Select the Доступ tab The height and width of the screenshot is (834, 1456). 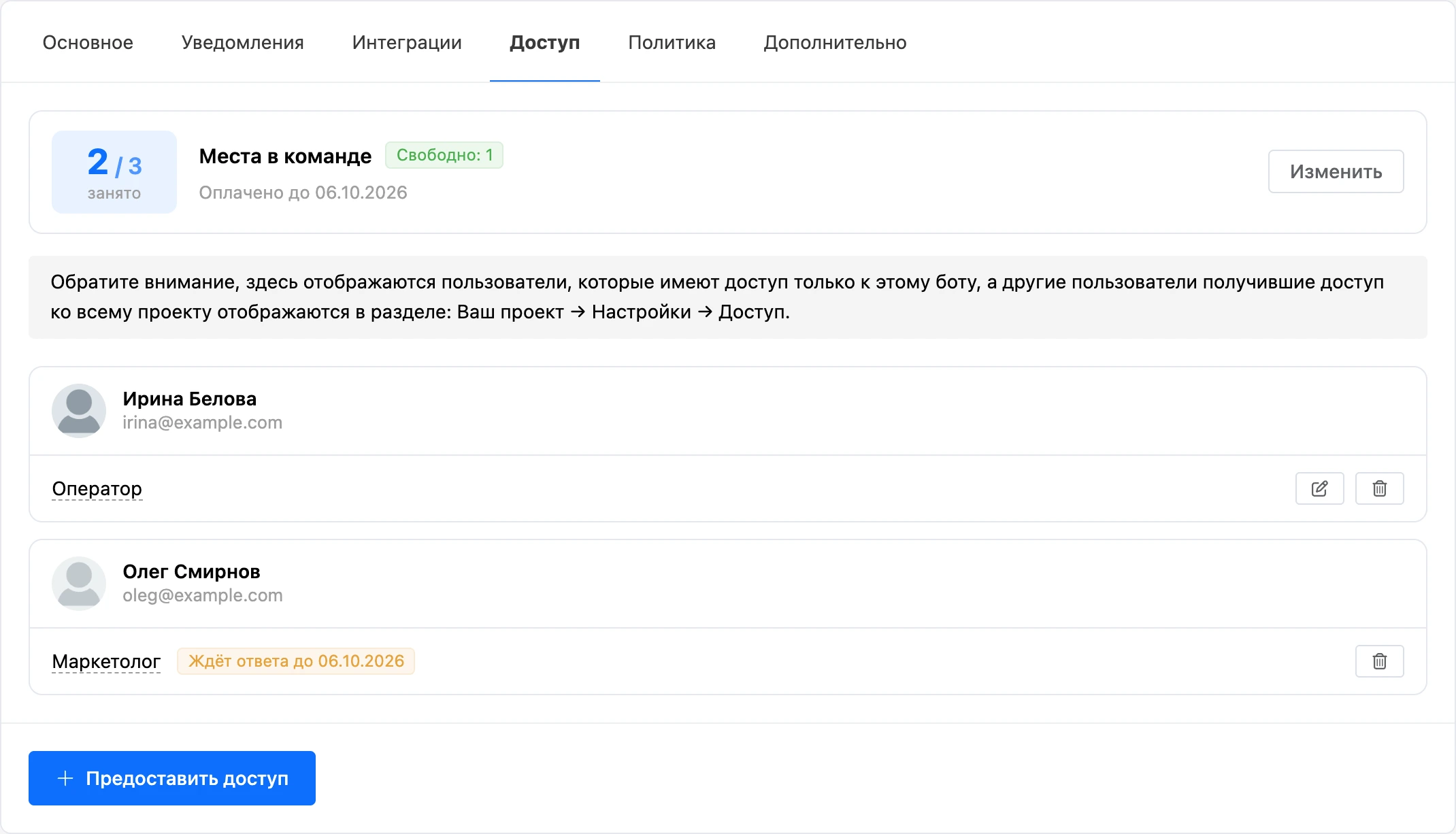544,42
